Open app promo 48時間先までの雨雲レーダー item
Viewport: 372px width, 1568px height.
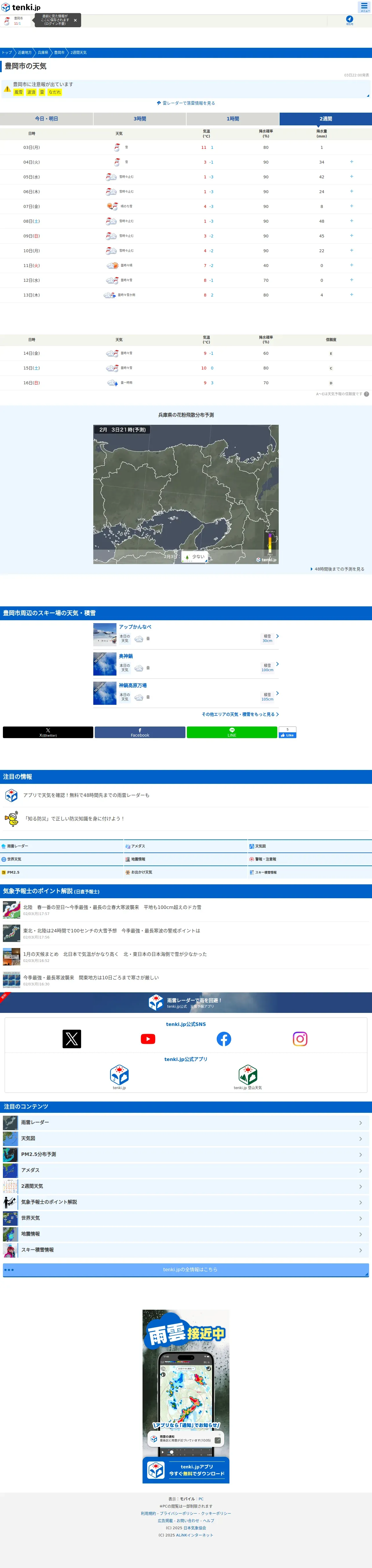click(186, 795)
